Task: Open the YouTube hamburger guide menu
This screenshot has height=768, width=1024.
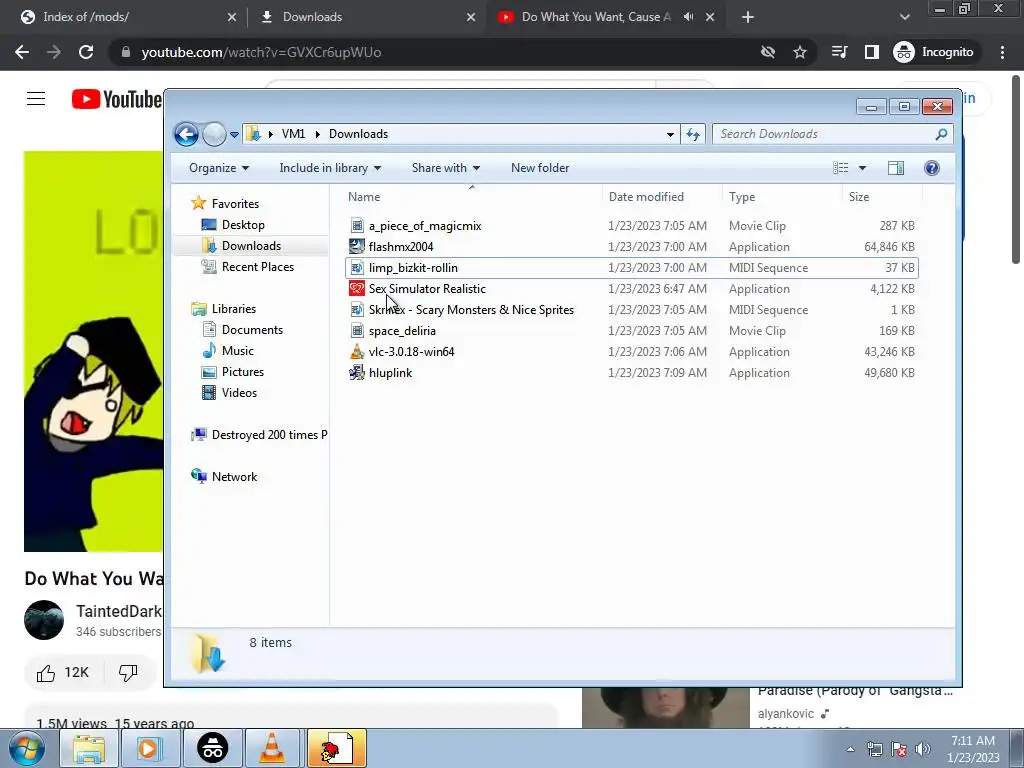Action: (36, 99)
